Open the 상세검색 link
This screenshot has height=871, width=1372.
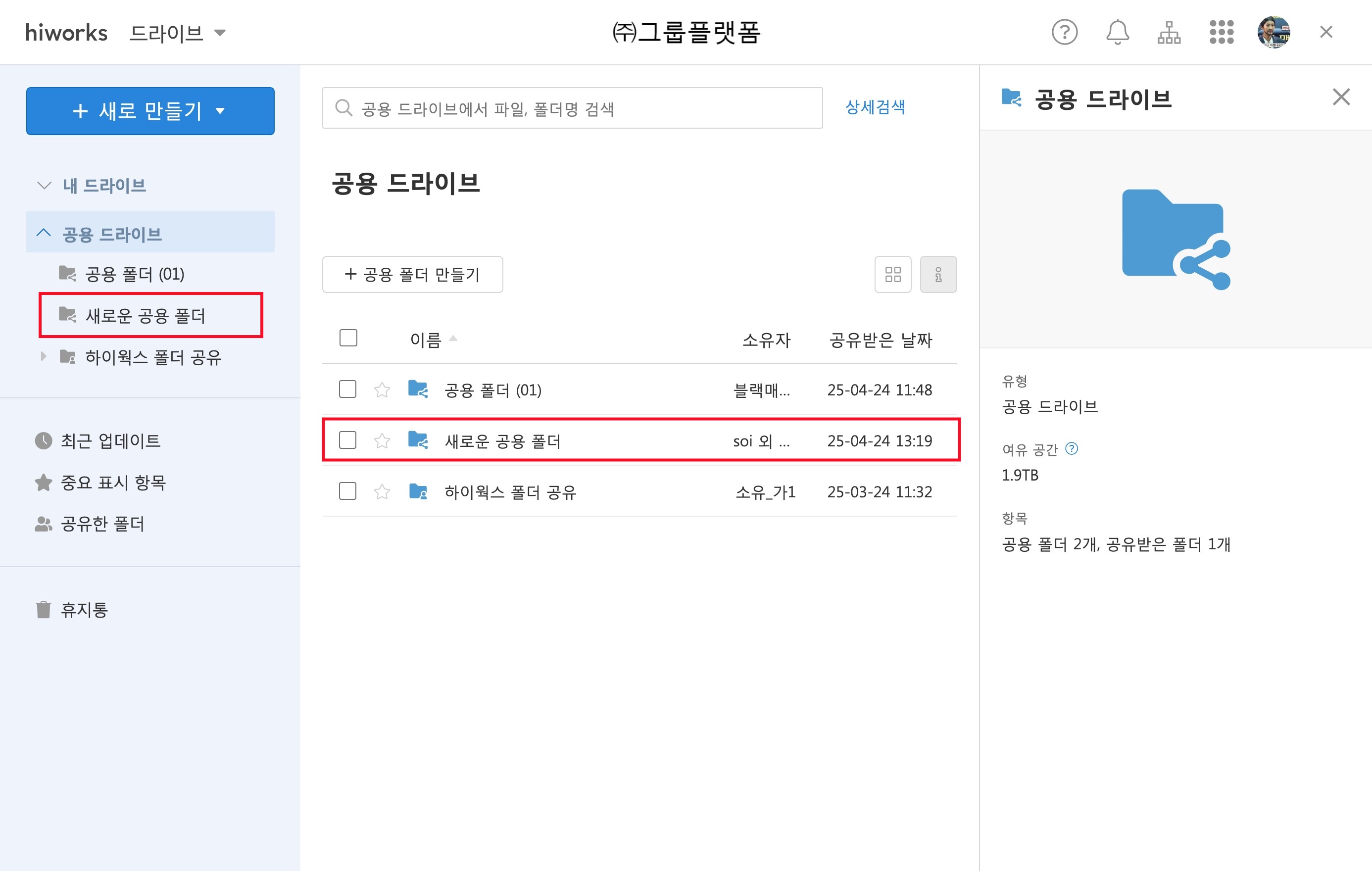tap(875, 107)
